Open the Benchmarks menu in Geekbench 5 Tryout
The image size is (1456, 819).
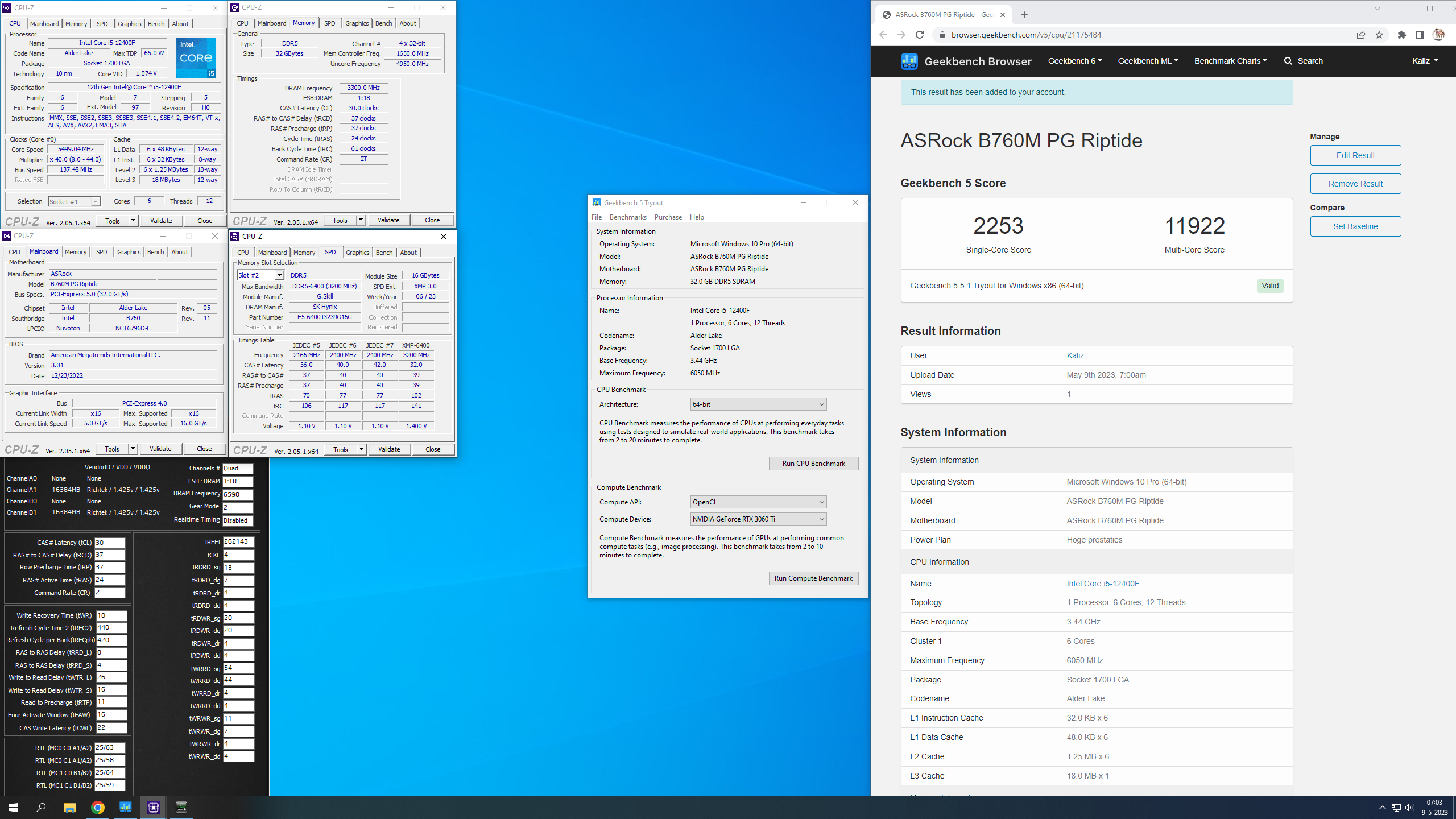coord(628,217)
